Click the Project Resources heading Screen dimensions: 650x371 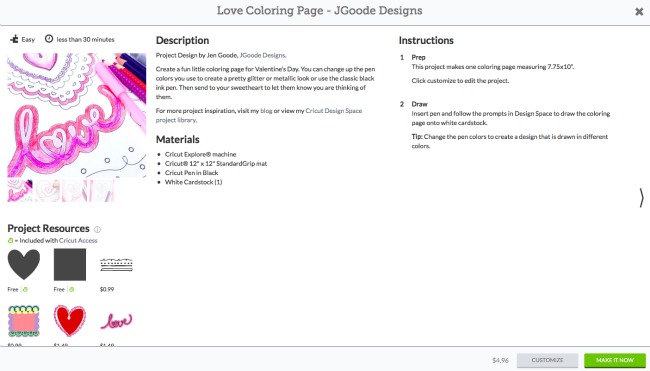point(49,228)
